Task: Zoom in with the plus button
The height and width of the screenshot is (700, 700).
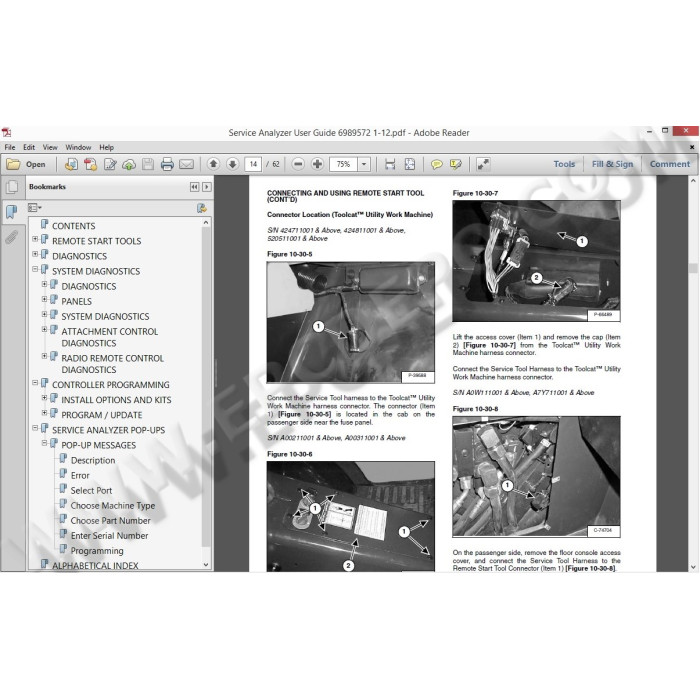Action: [317, 164]
